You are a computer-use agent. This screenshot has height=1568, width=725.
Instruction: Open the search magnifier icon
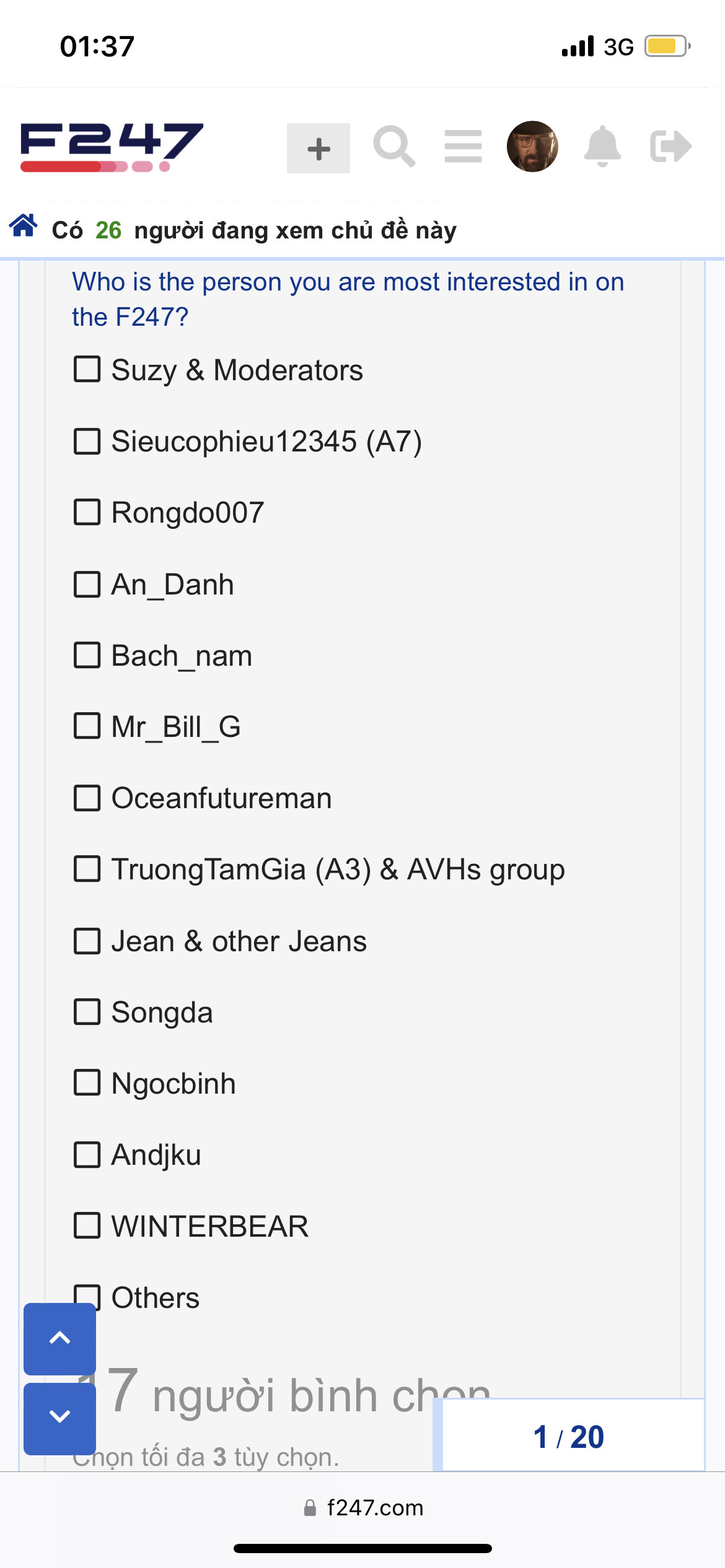[394, 147]
